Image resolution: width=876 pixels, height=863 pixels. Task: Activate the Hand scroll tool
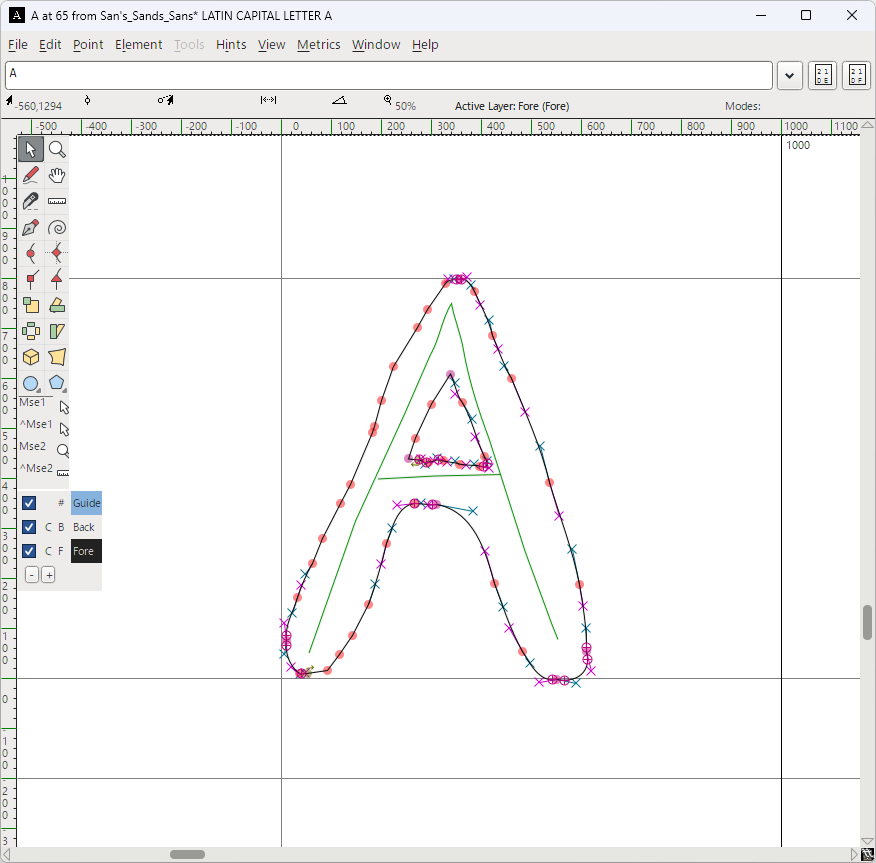(57, 175)
